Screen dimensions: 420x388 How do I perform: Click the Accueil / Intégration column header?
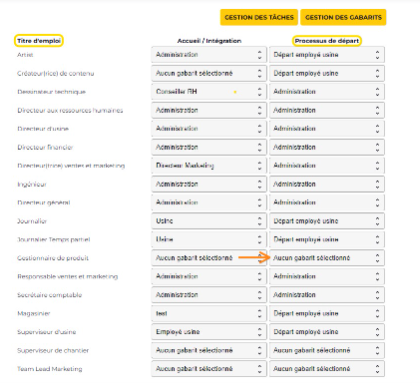[x=209, y=41]
